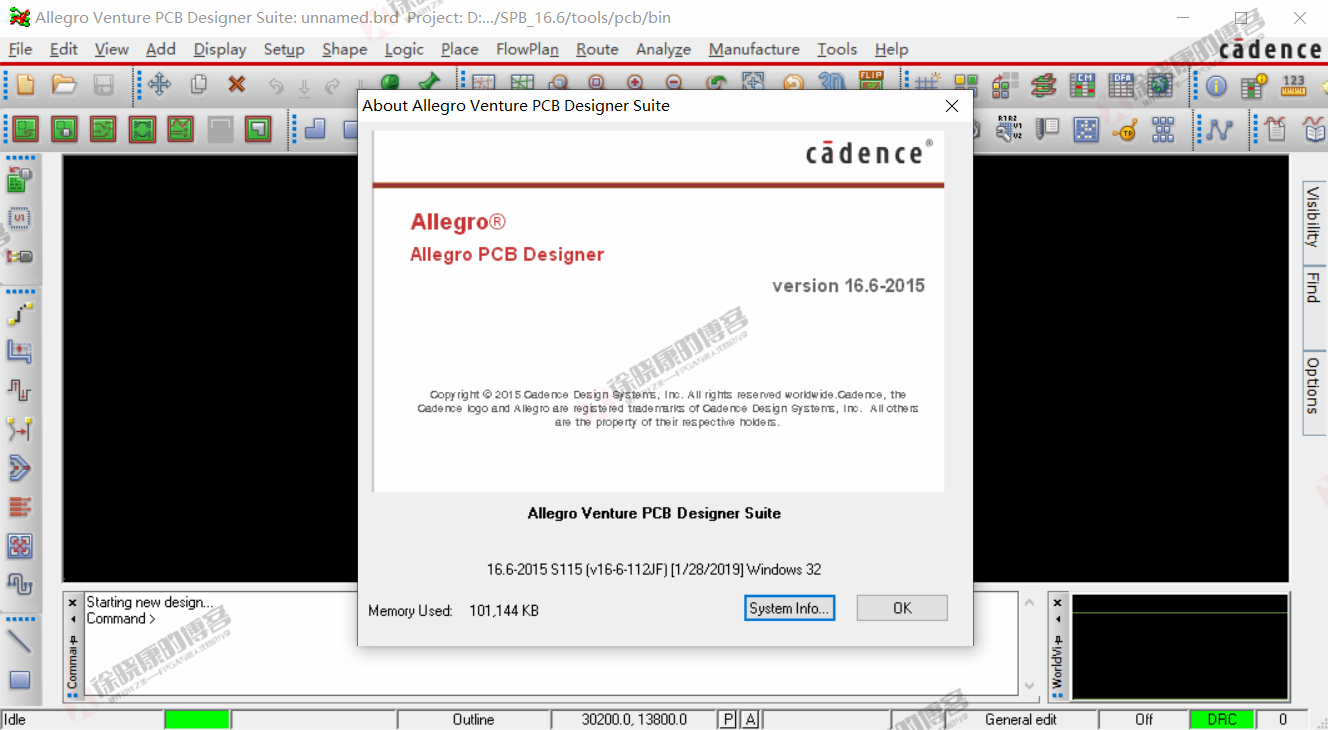Click the TP testpoint icon
Viewport: 1328px width, 730px height.
click(x=1125, y=129)
